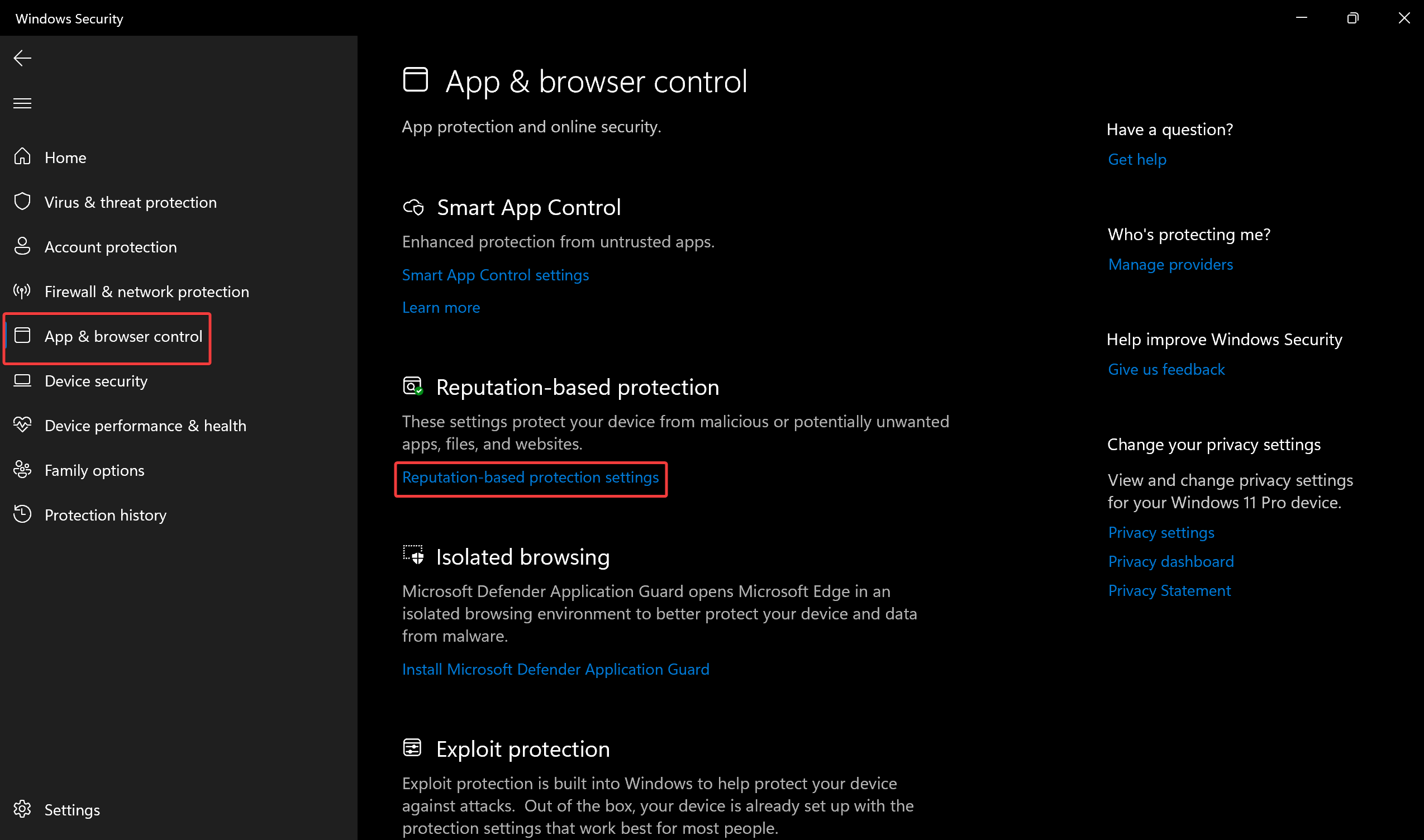Navigate to Device performance & health
The height and width of the screenshot is (840, 1424).
pos(145,426)
